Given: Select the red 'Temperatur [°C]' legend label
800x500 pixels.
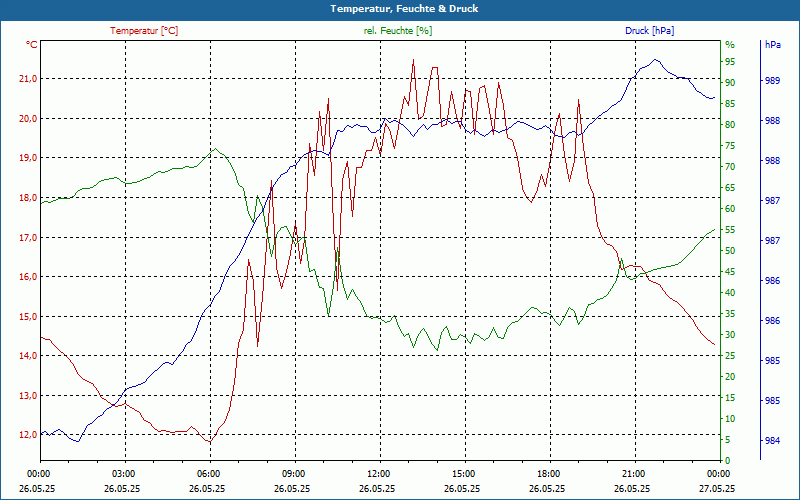Looking at the screenshot, I should [144, 31].
